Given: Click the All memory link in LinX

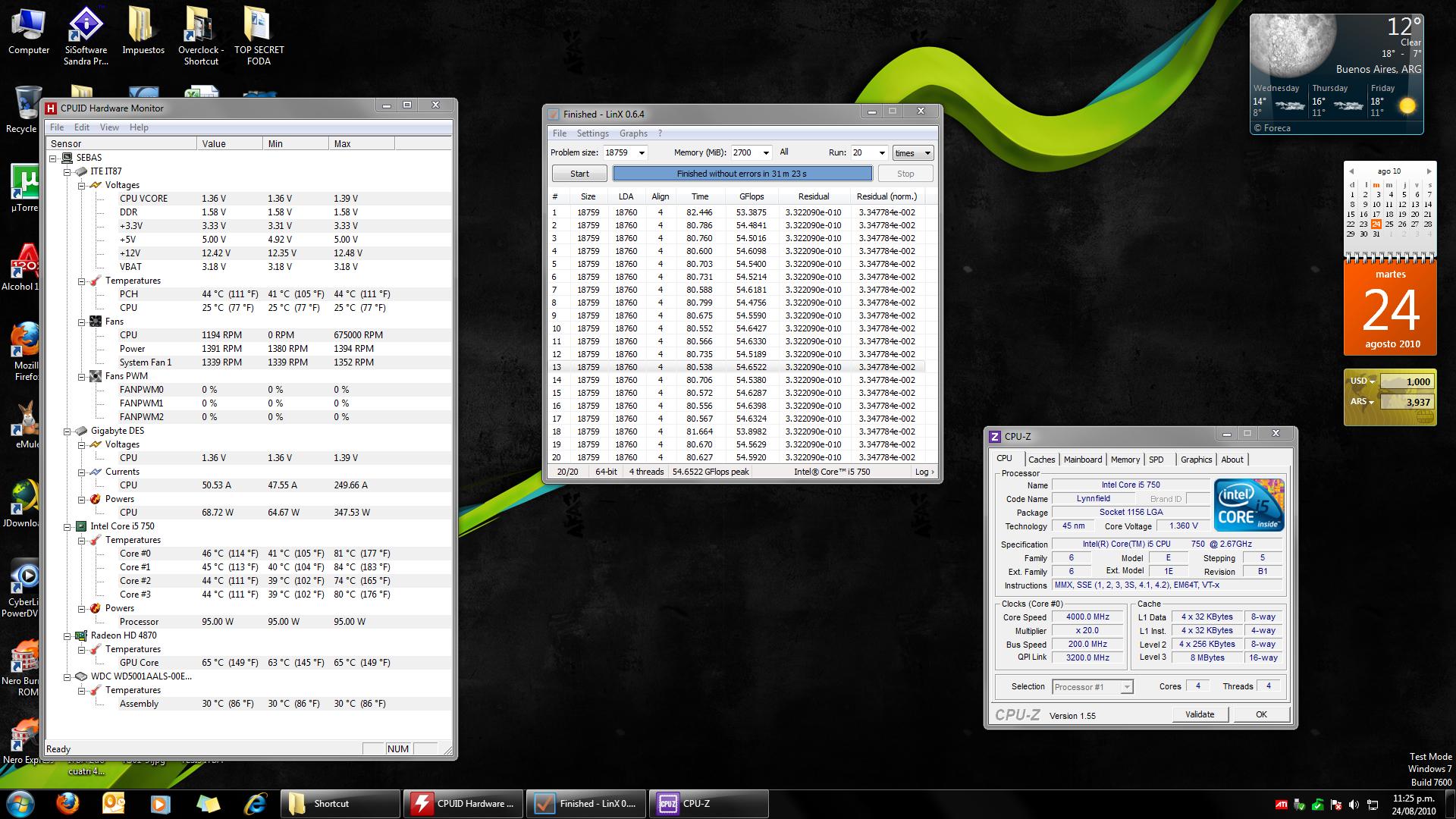Looking at the screenshot, I should pos(784,152).
